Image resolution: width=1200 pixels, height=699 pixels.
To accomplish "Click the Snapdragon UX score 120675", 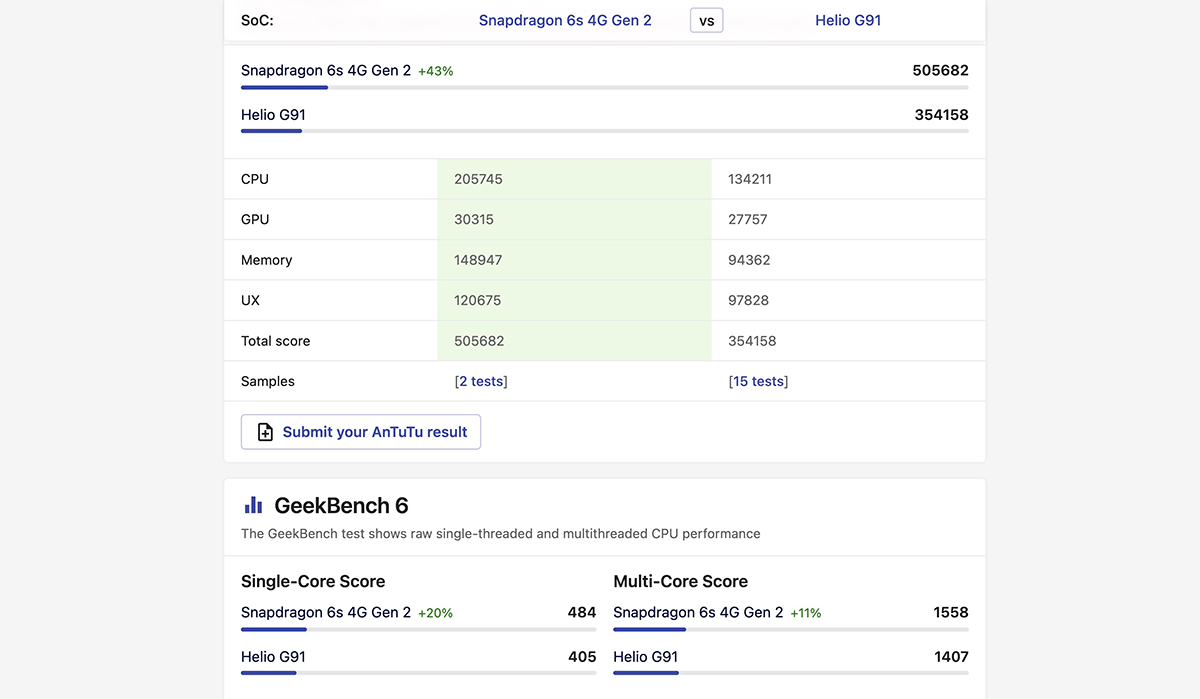I will (x=478, y=300).
